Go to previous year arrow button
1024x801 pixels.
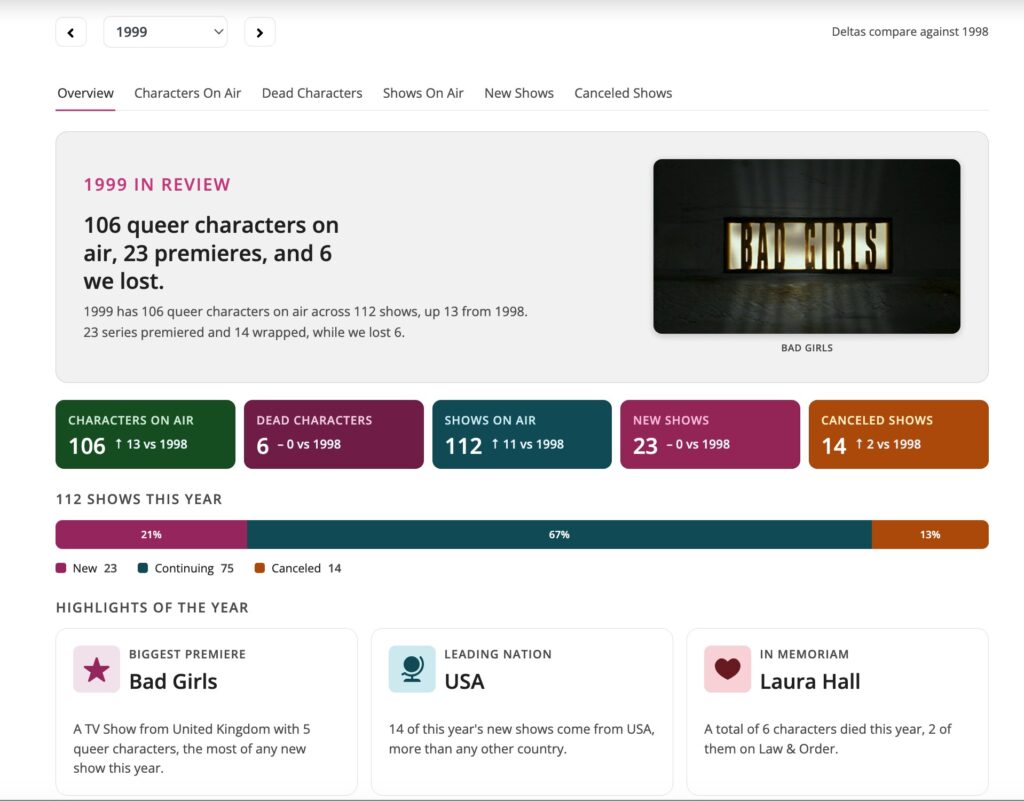pos(71,32)
